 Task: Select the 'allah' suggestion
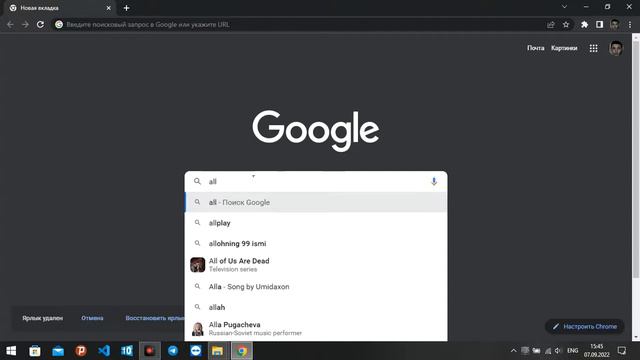coord(316,307)
